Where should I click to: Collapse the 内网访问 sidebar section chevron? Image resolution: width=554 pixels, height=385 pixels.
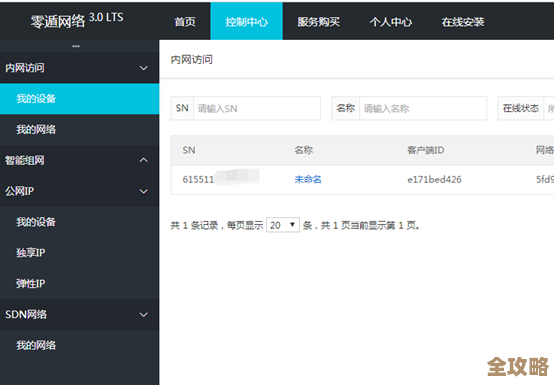143,68
